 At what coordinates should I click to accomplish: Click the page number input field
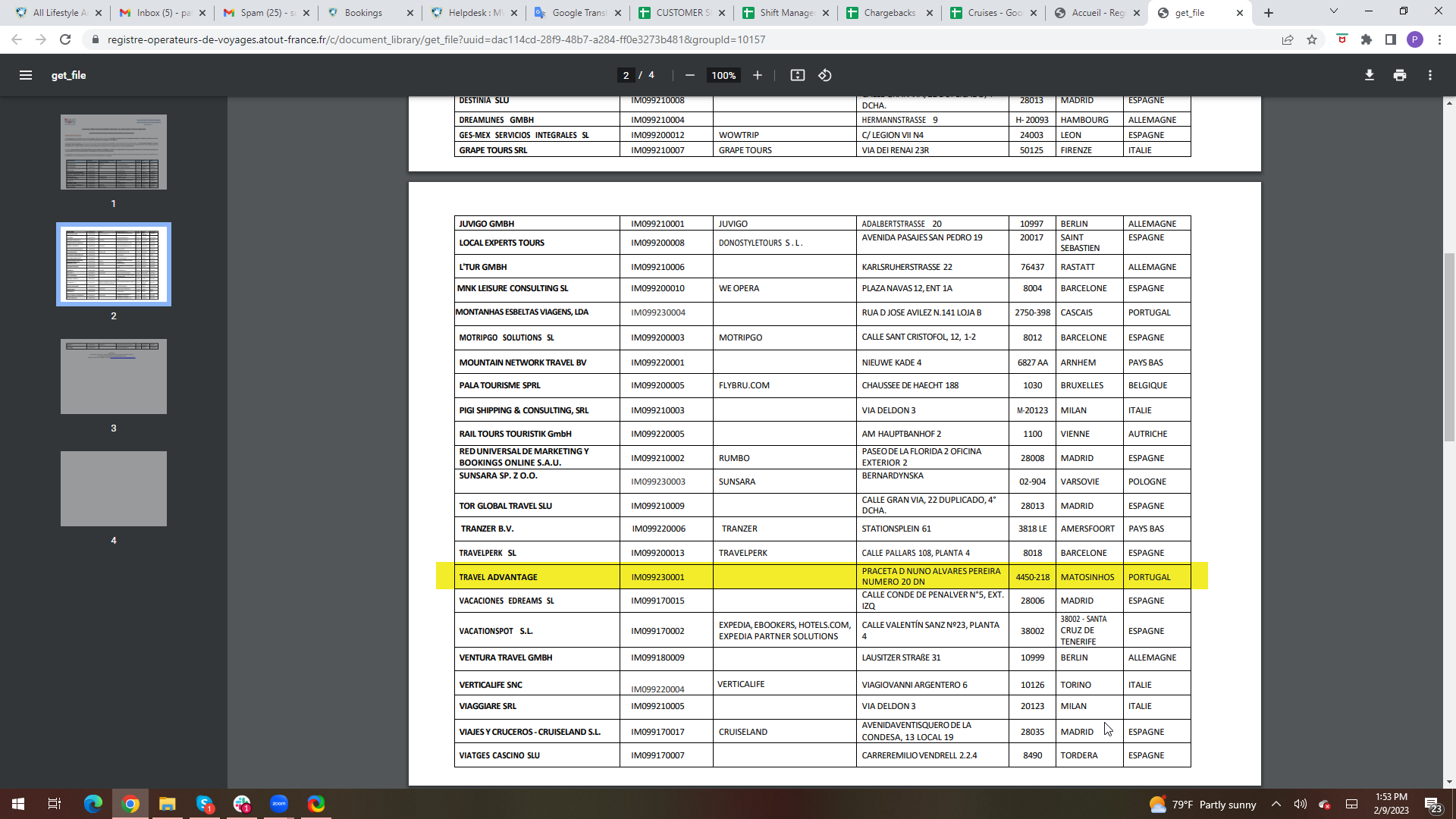tap(626, 75)
